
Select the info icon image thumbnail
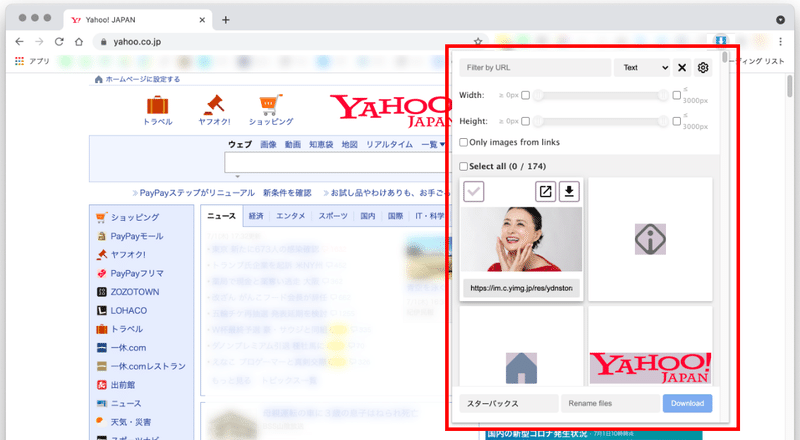click(650, 239)
